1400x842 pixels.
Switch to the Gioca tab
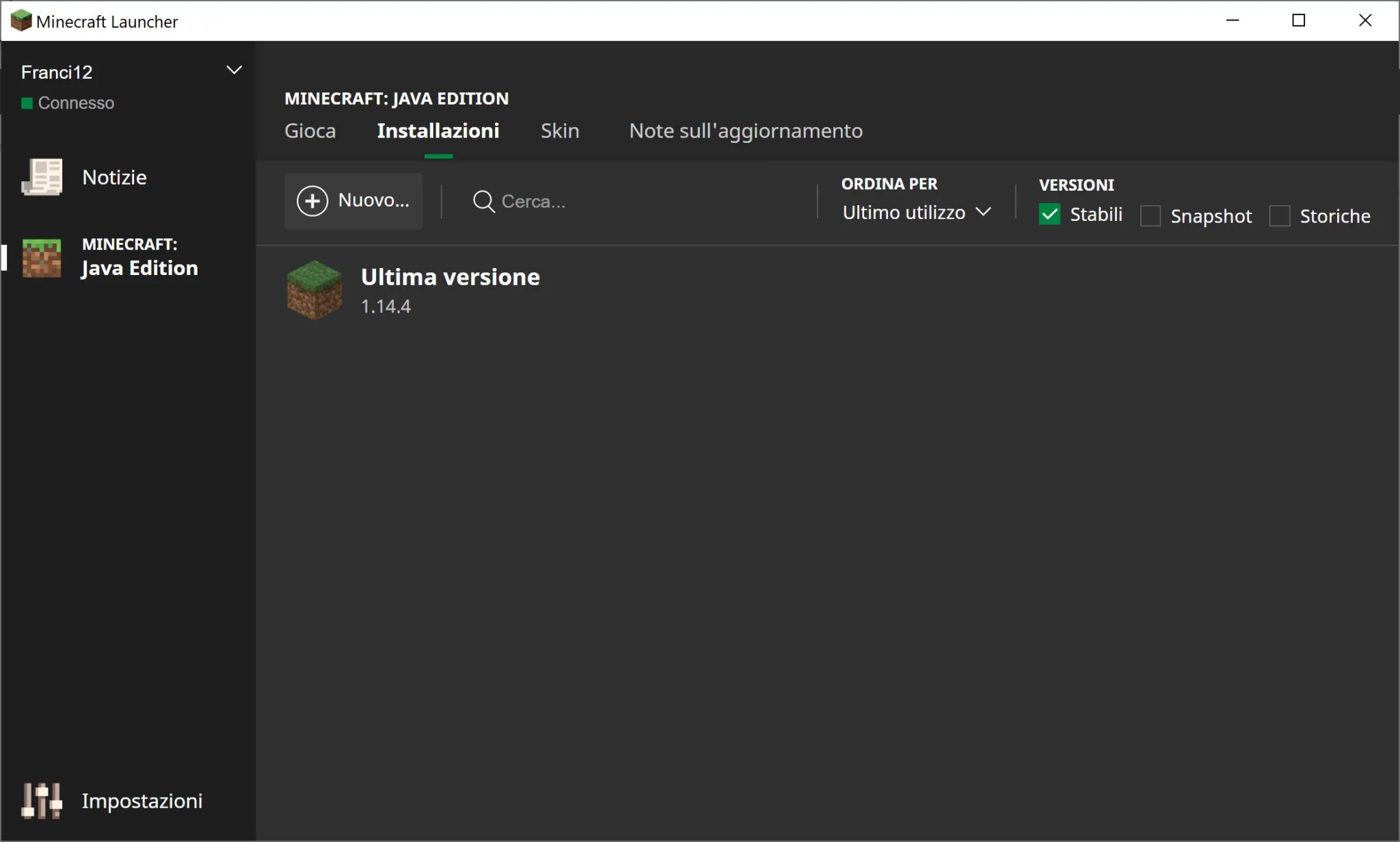coord(310,131)
